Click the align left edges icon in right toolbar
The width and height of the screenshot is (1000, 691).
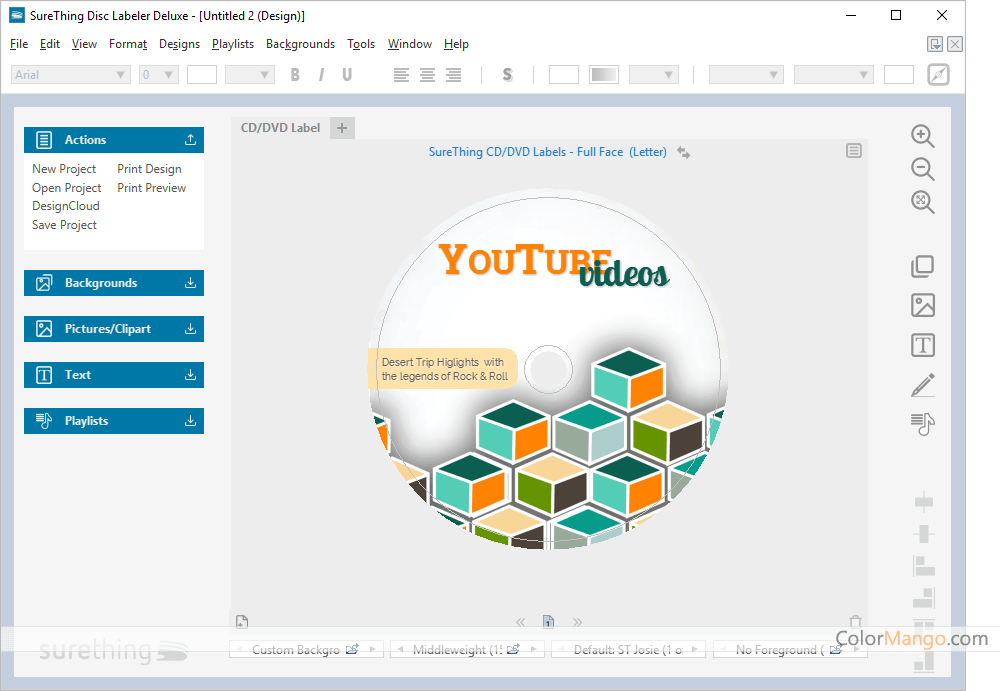coord(923,565)
